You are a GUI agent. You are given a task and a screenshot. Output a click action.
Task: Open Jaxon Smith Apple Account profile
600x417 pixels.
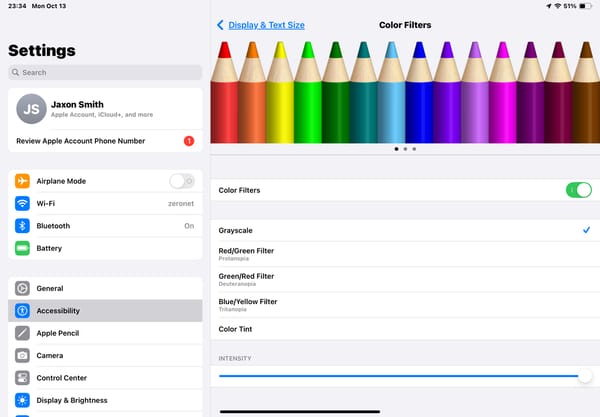point(105,109)
